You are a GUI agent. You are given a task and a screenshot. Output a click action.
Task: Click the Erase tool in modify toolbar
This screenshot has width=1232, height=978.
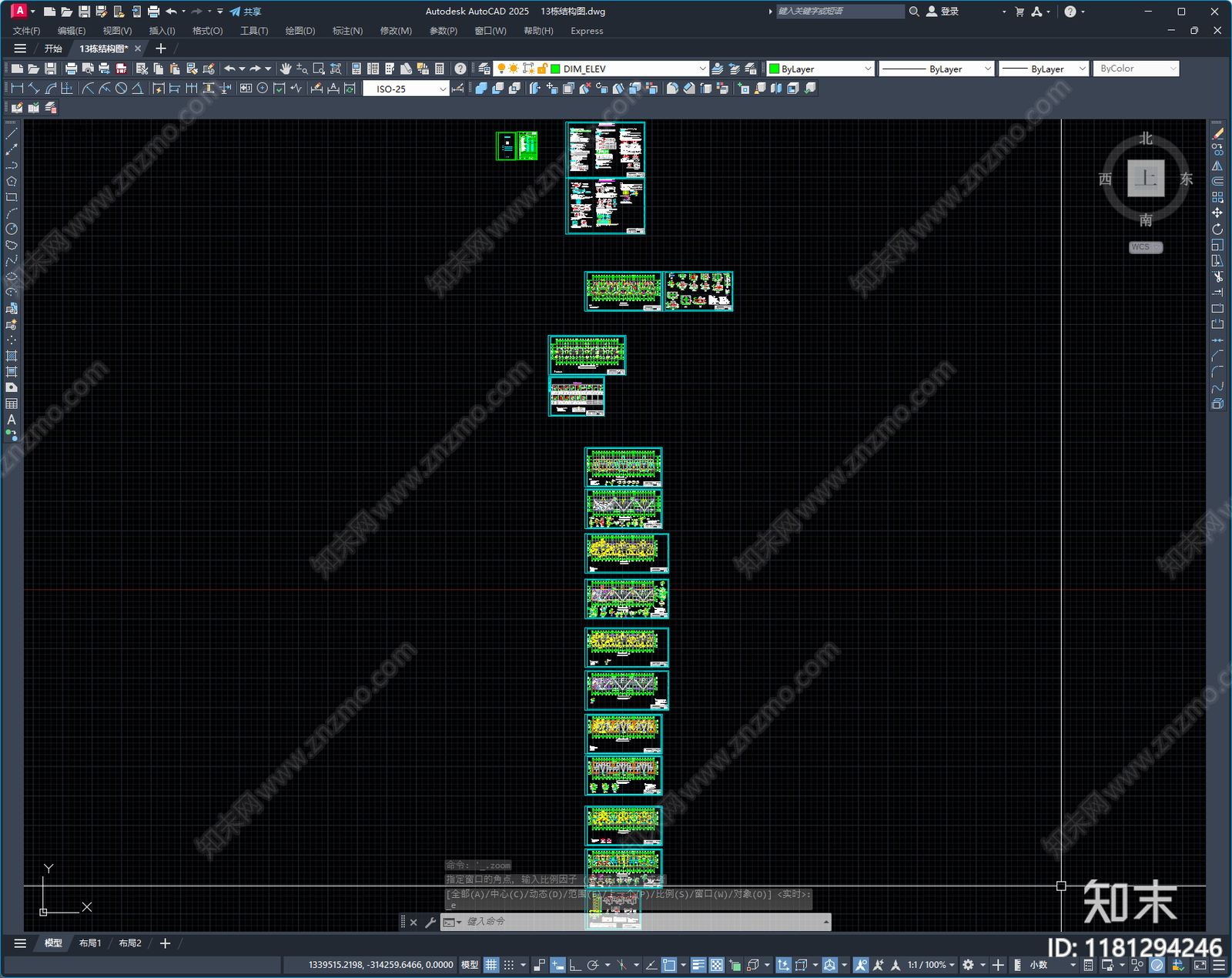pyautogui.click(x=1217, y=134)
